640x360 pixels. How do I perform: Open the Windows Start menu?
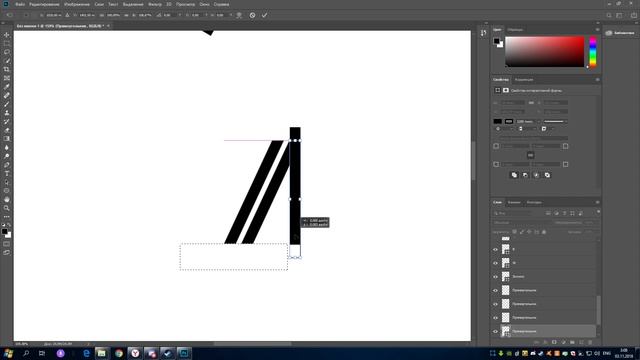pos(8,353)
